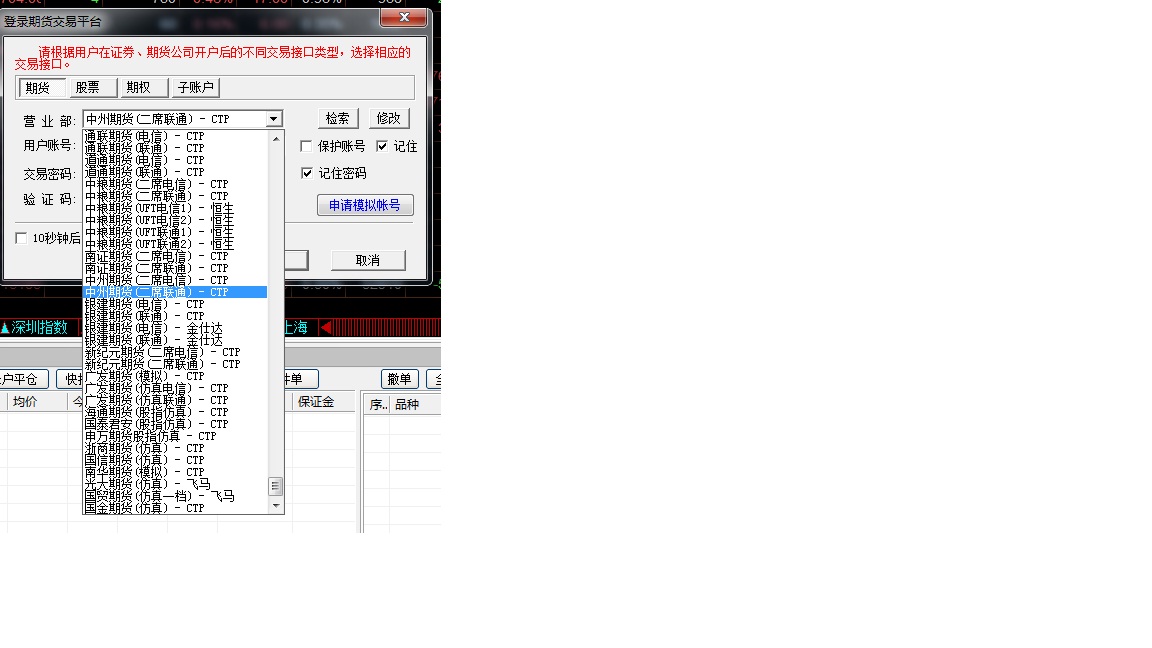Switch to the 子账户 tab
This screenshot has height=648, width=1152.
tap(195, 88)
